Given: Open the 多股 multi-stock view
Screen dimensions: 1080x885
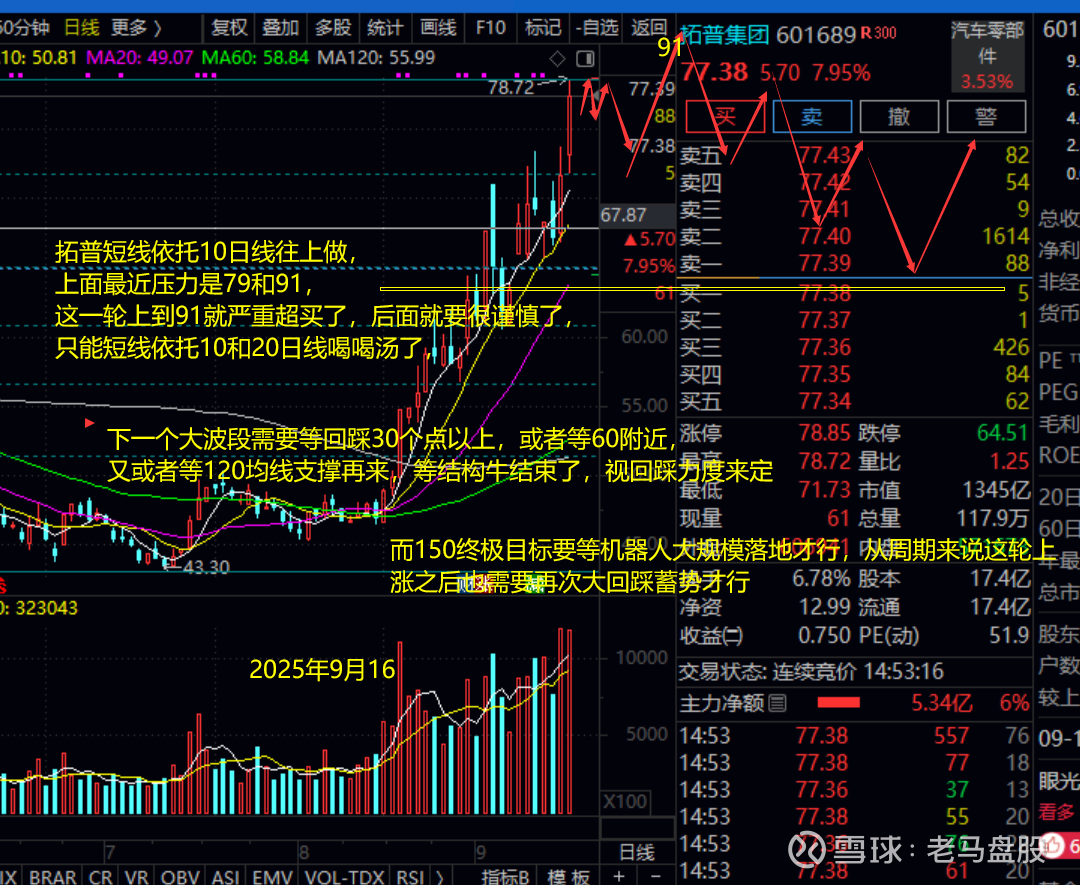Looking at the screenshot, I should 333,28.
